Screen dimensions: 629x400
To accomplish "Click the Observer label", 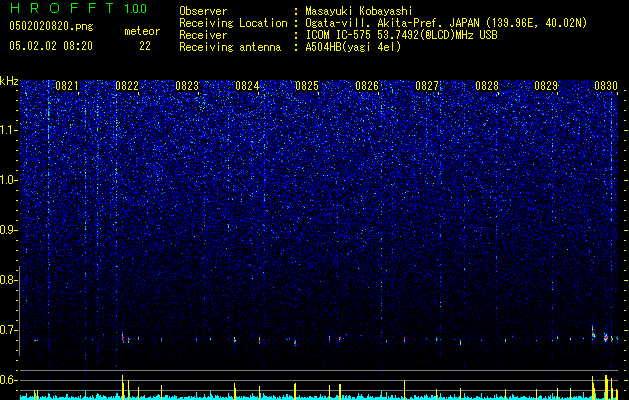I will 203,11.
